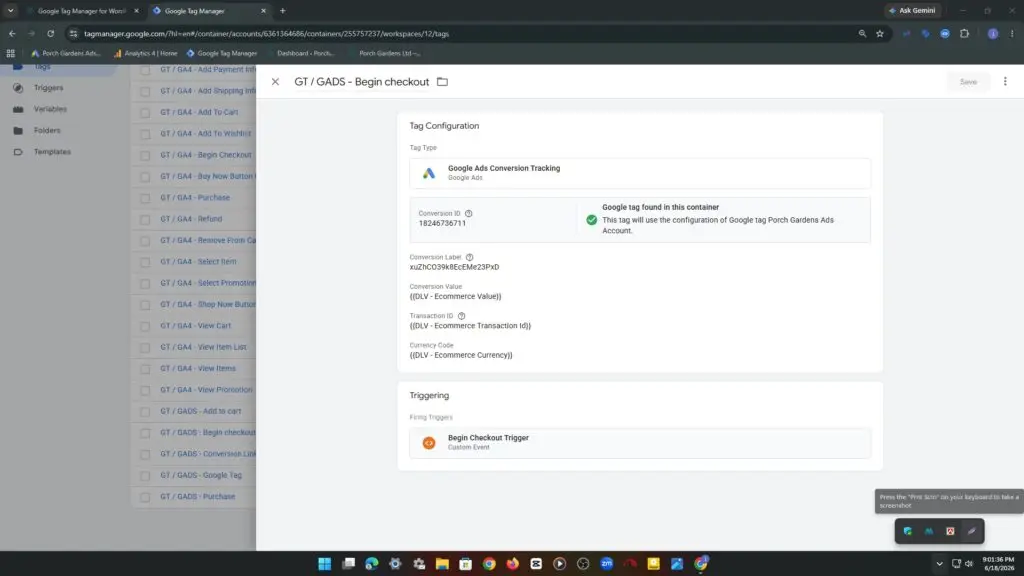1024x576 pixels.
Task: Open help icon beside Conversion Label
Action: 469,257
